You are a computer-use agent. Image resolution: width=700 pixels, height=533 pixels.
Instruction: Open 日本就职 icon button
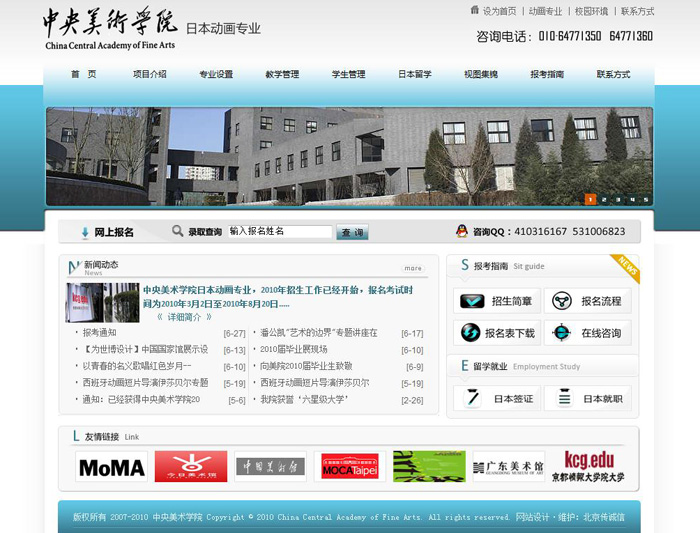point(562,398)
